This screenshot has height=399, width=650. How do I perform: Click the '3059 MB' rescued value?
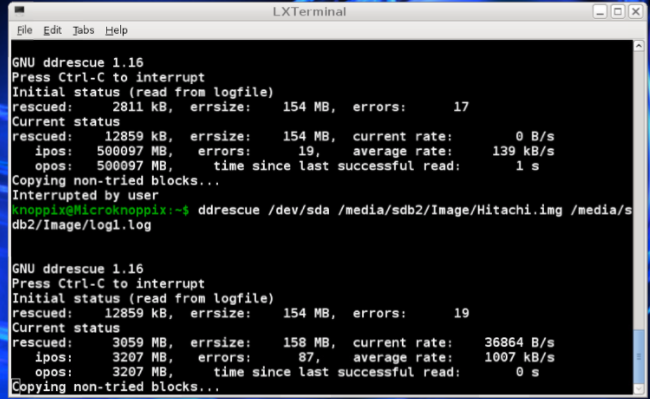pyautogui.click(x=140, y=343)
